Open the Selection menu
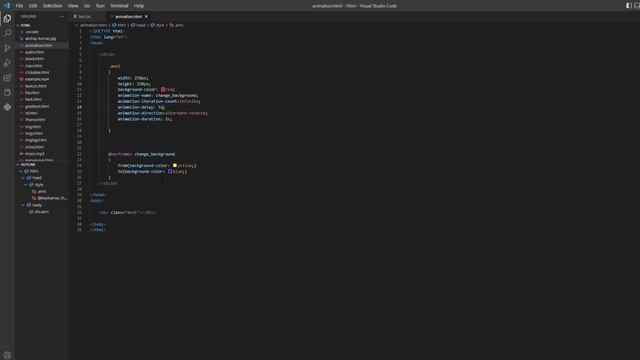 click(x=53, y=6)
